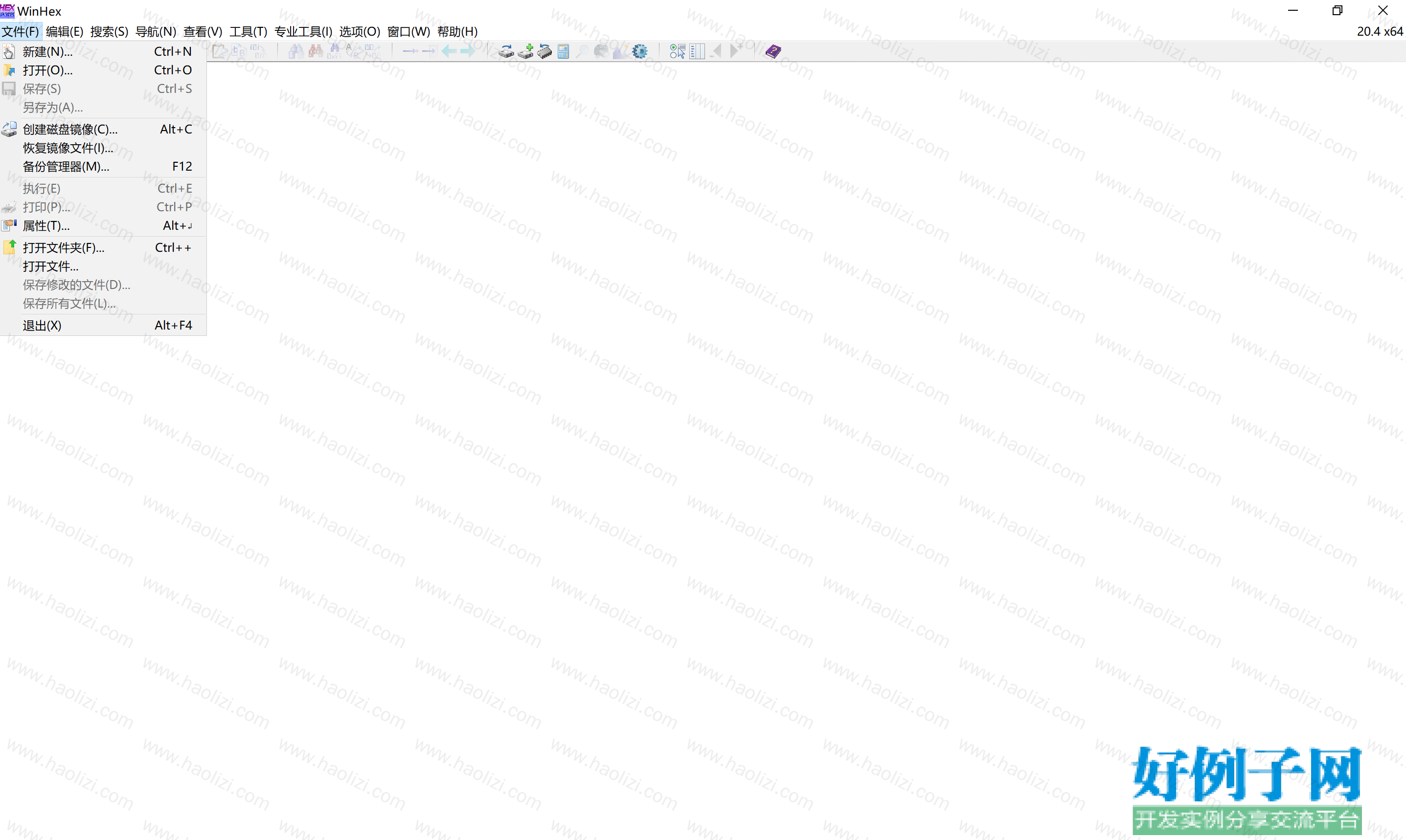Open the disk editor drive icon

click(x=506, y=51)
